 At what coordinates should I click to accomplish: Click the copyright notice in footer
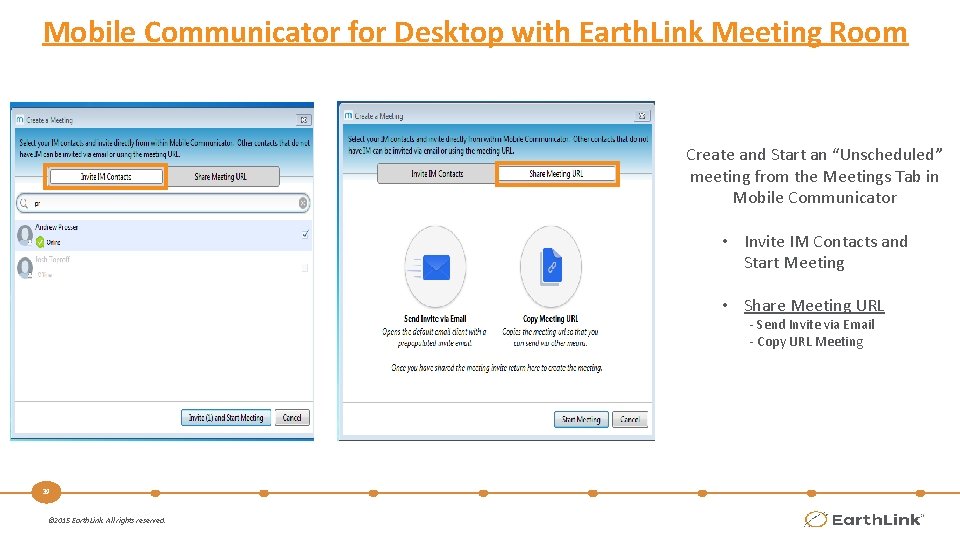tap(107, 520)
